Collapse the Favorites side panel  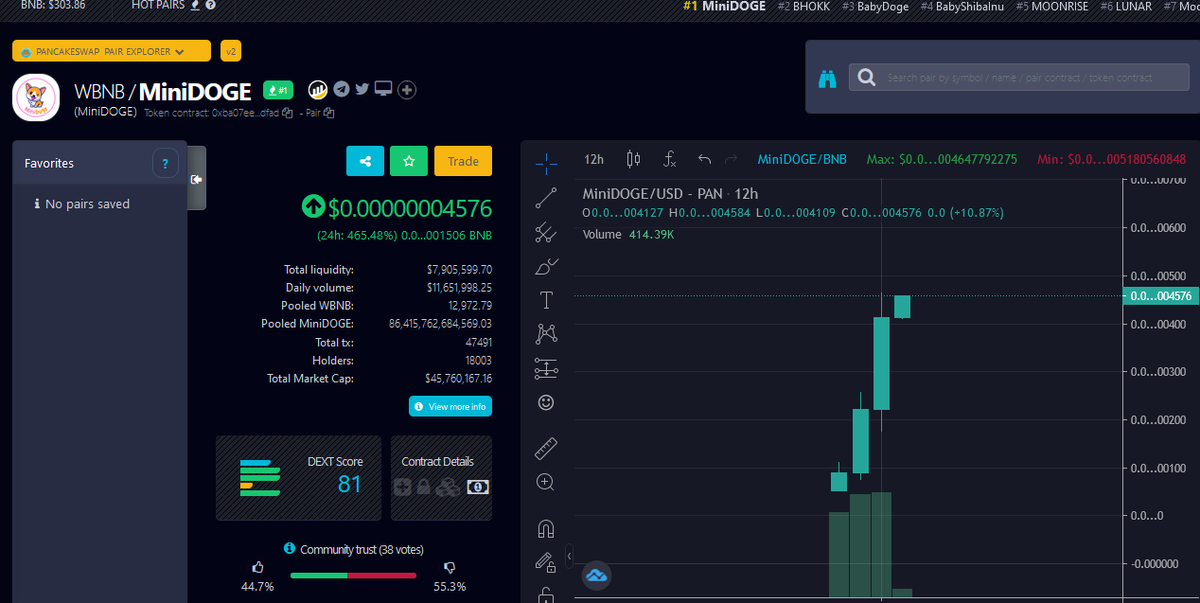[x=196, y=178]
